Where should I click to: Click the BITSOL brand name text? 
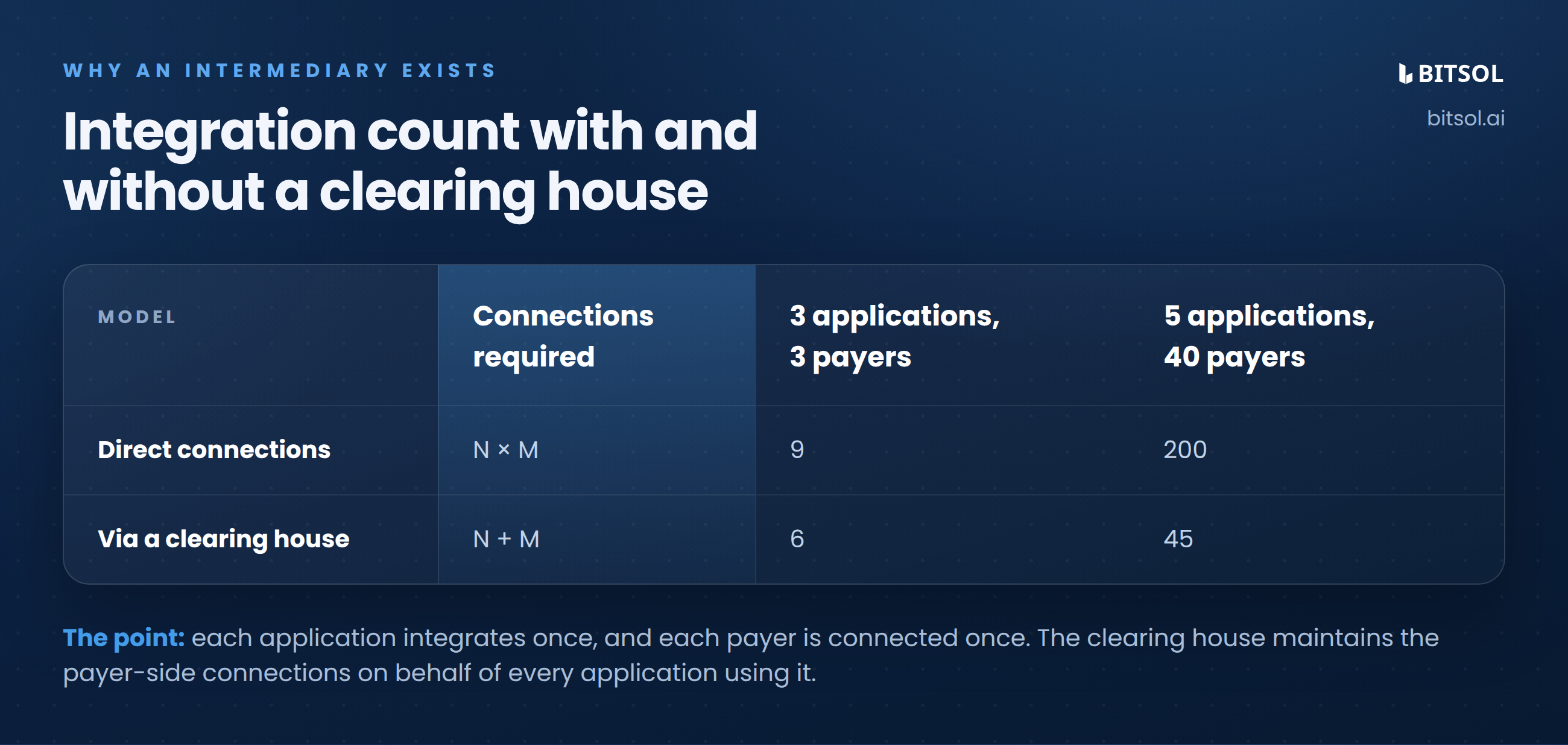point(1460,74)
